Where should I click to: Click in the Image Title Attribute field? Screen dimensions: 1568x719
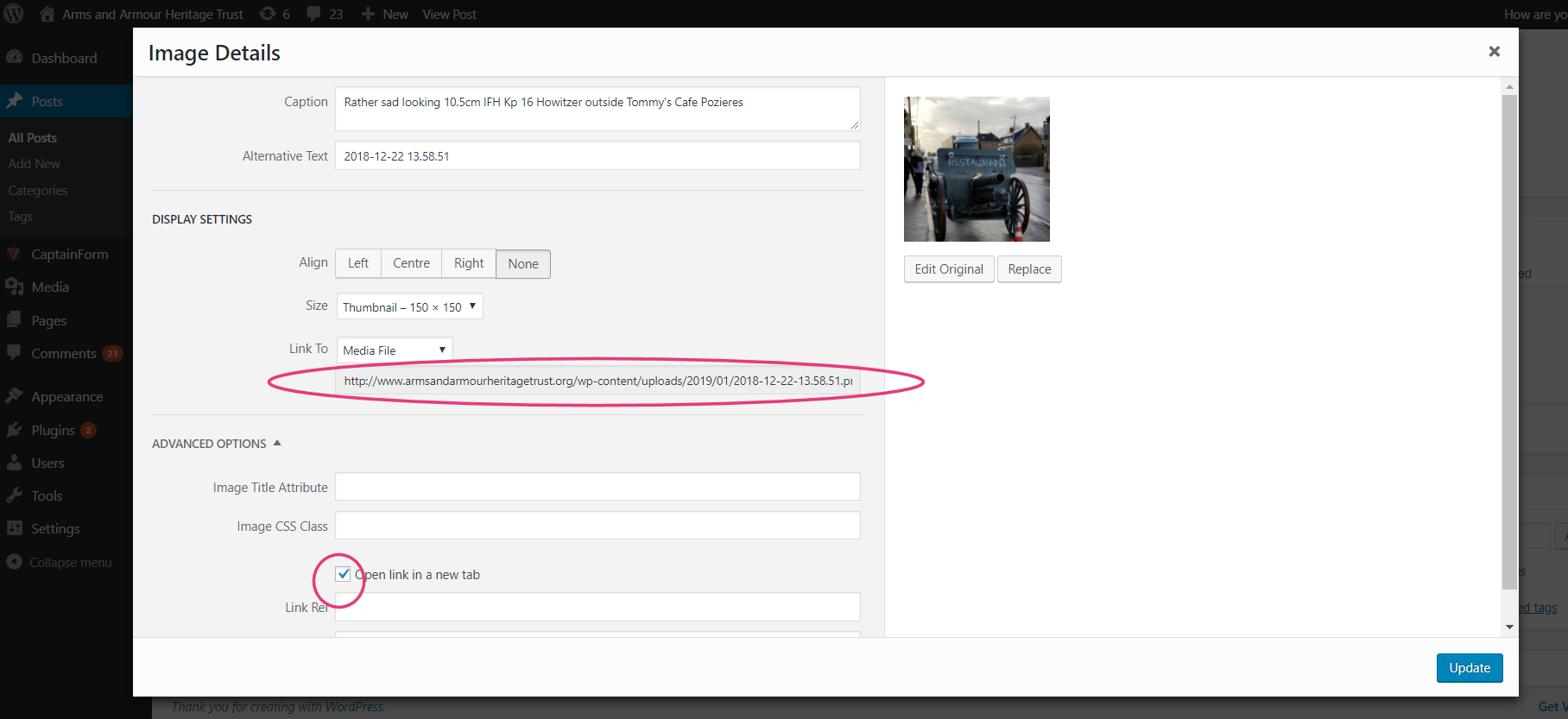point(597,487)
